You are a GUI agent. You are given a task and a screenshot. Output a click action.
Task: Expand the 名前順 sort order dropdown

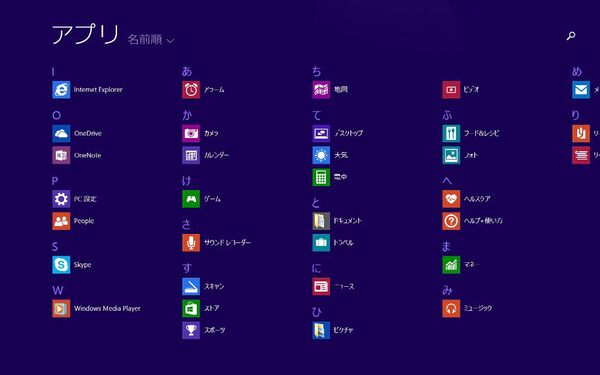(x=151, y=39)
